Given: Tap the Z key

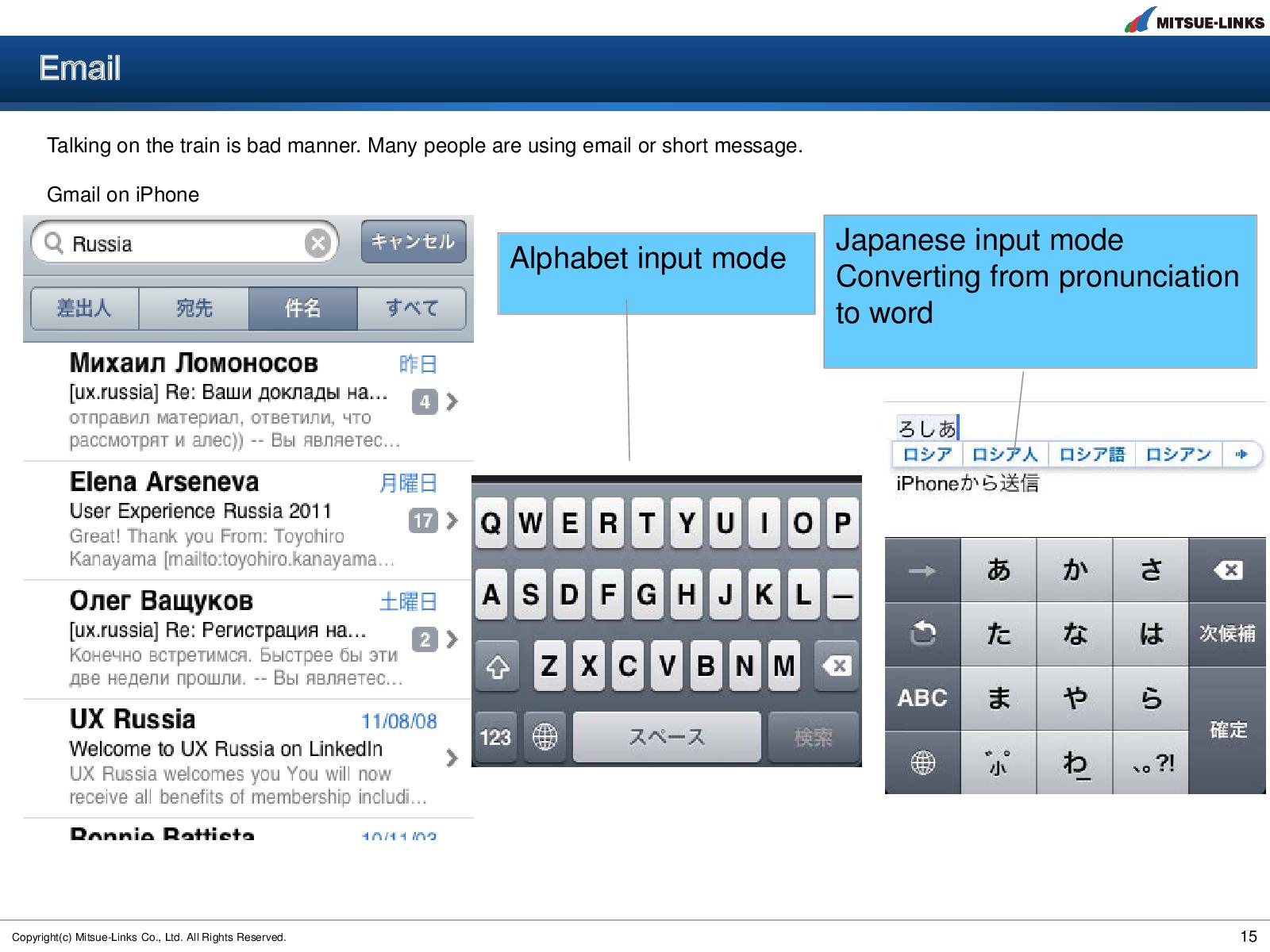Looking at the screenshot, I should [549, 666].
